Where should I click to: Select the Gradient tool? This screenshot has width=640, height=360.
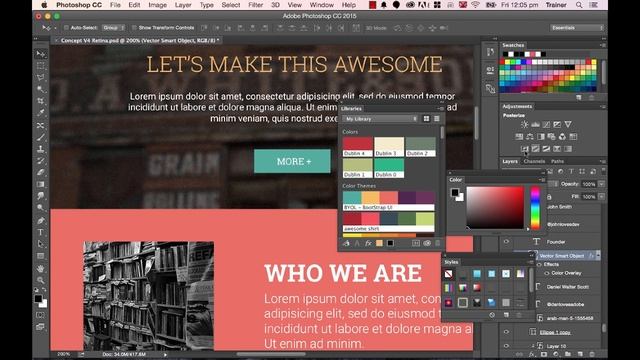pyautogui.click(x=40, y=184)
